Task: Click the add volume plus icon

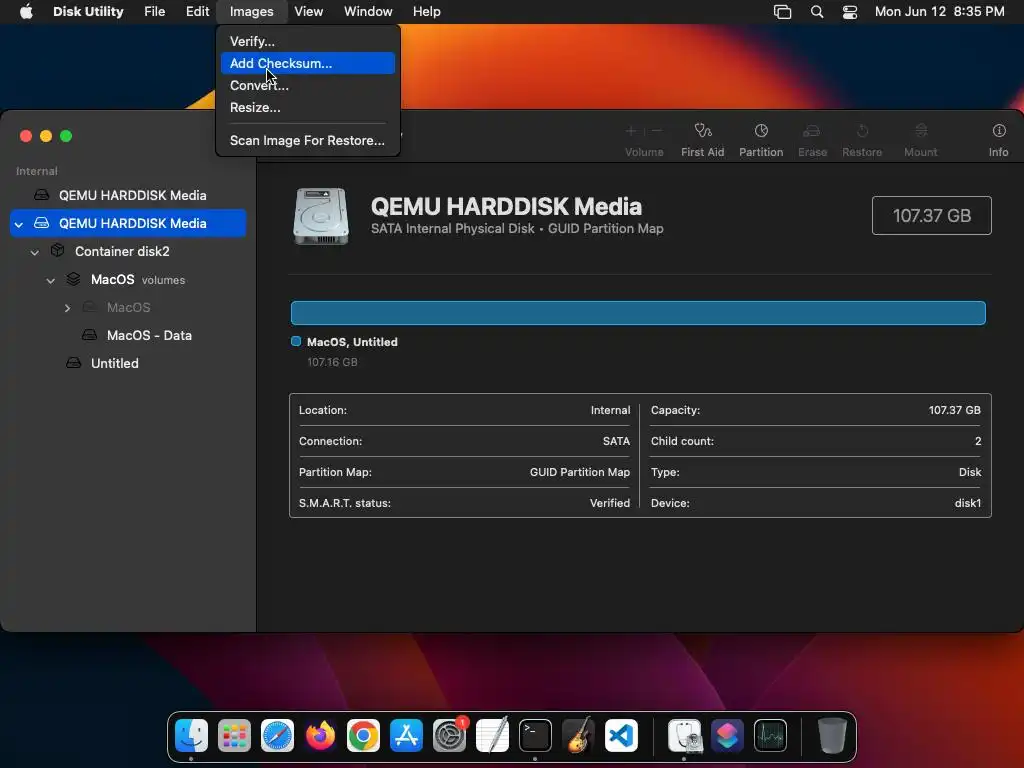Action: coord(631,131)
